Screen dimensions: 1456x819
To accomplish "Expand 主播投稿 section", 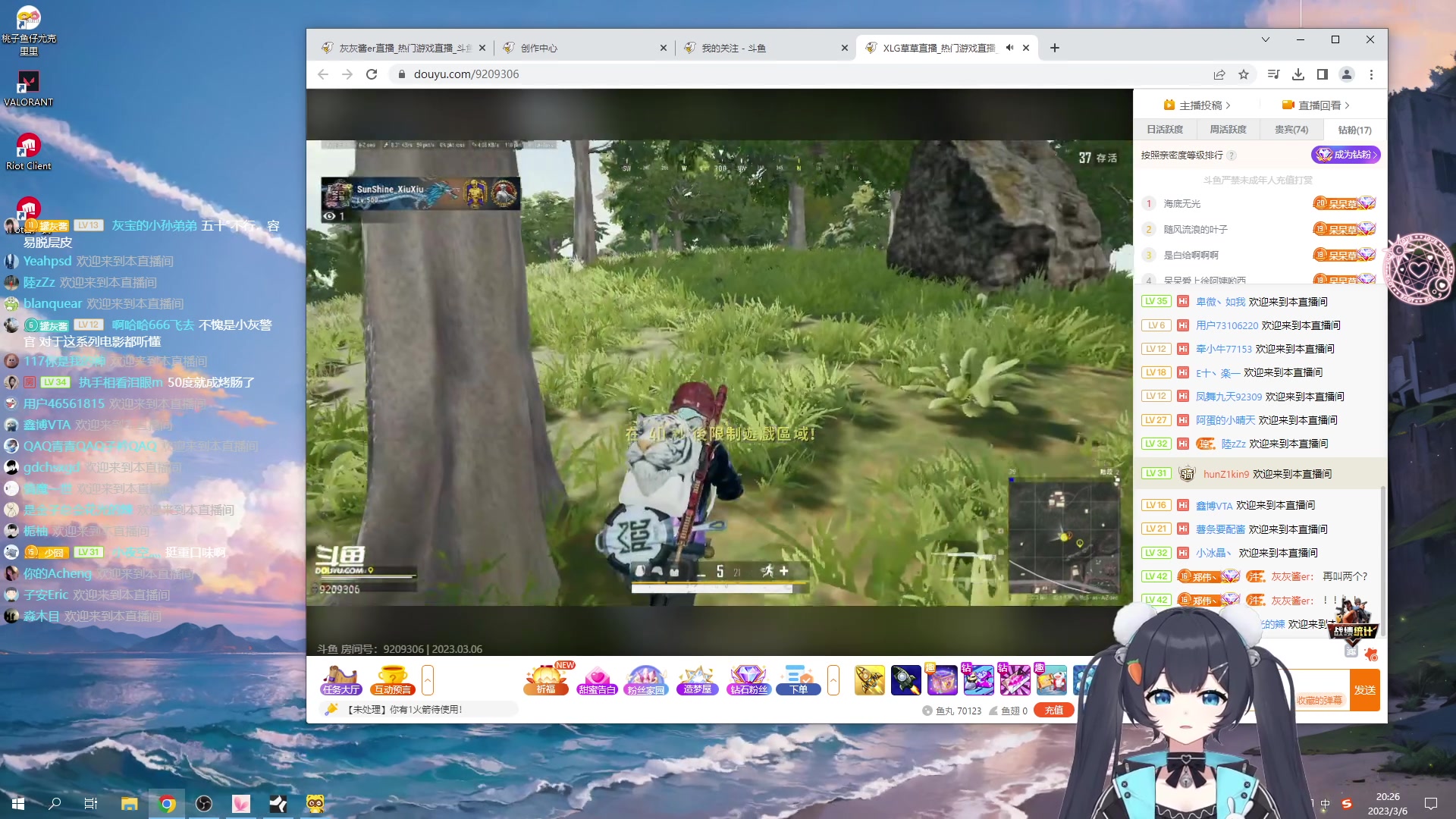I will (1197, 105).
